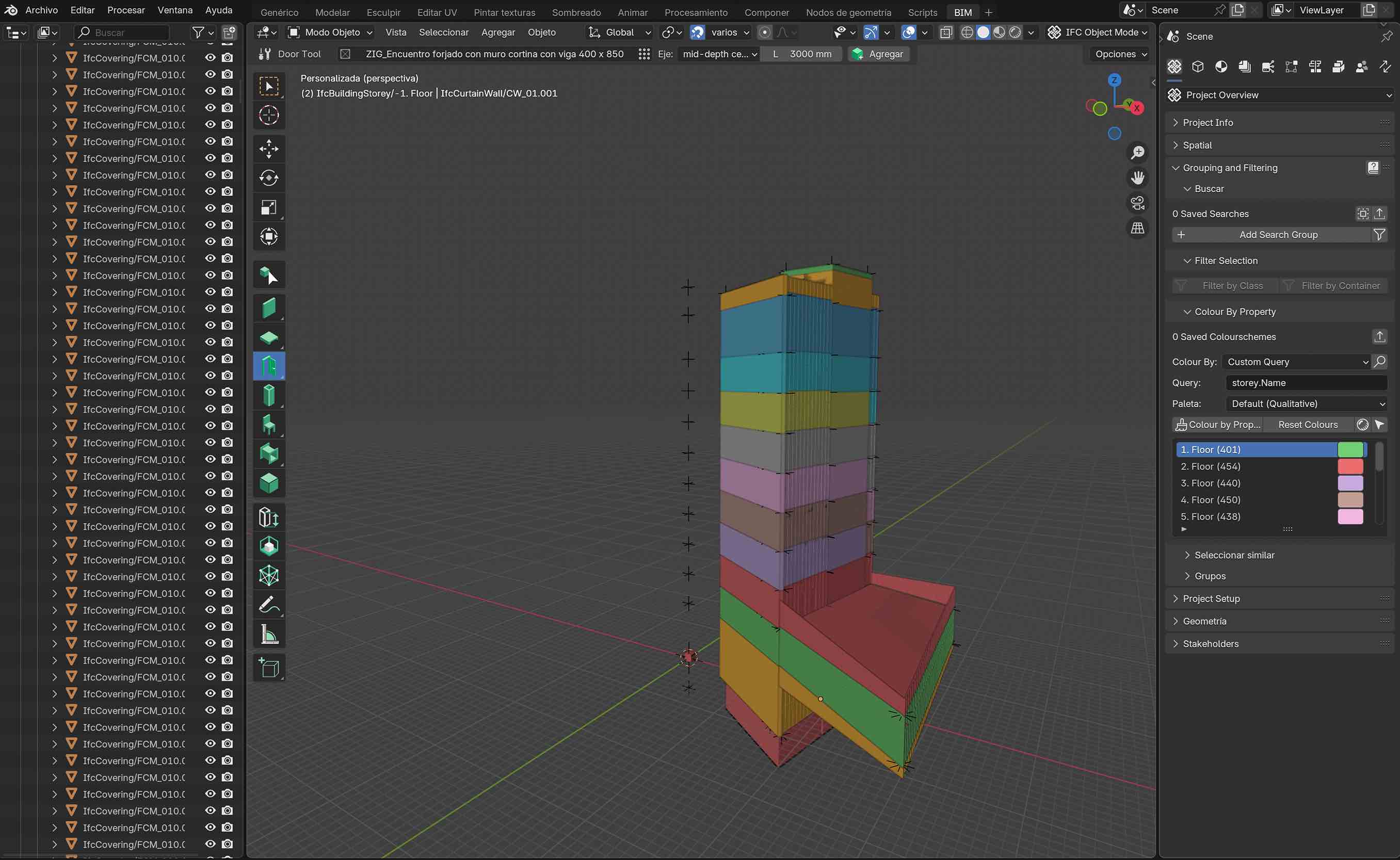Image resolution: width=1400 pixels, height=860 pixels.
Task: Hide the first visible IfcCovering/FCM_010 row
Action: pyautogui.click(x=211, y=58)
